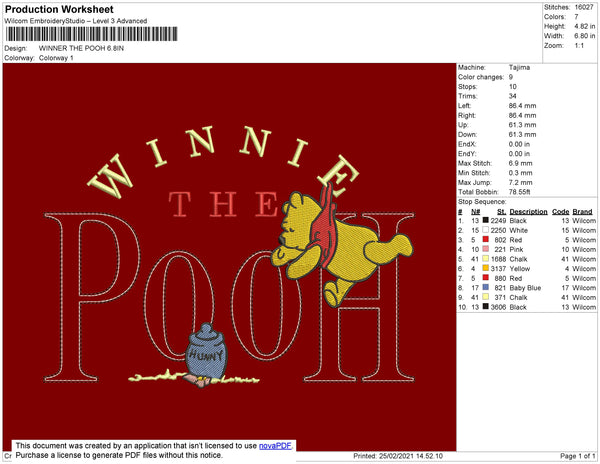The image size is (600, 464).
Task: Click the 'St.' column header
Action: [x=502, y=212]
